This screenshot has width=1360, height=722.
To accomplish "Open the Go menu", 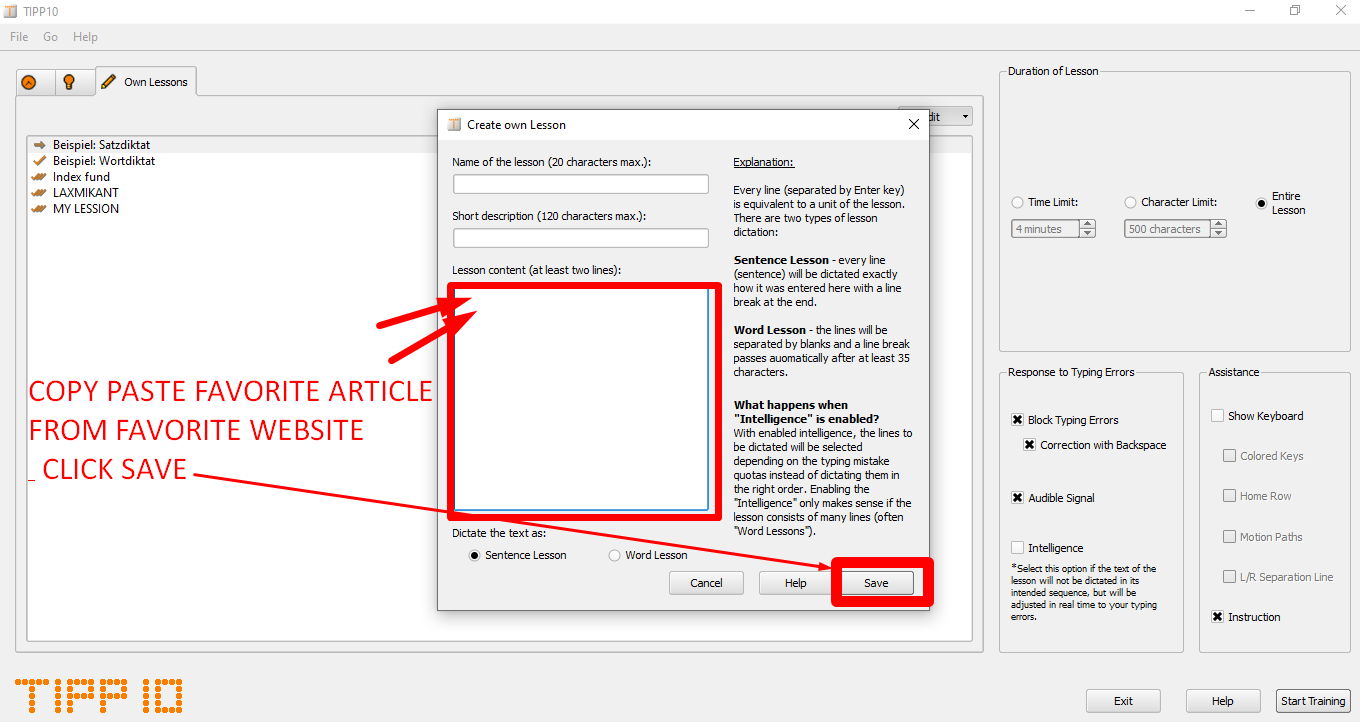I will click(x=51, y=37).
